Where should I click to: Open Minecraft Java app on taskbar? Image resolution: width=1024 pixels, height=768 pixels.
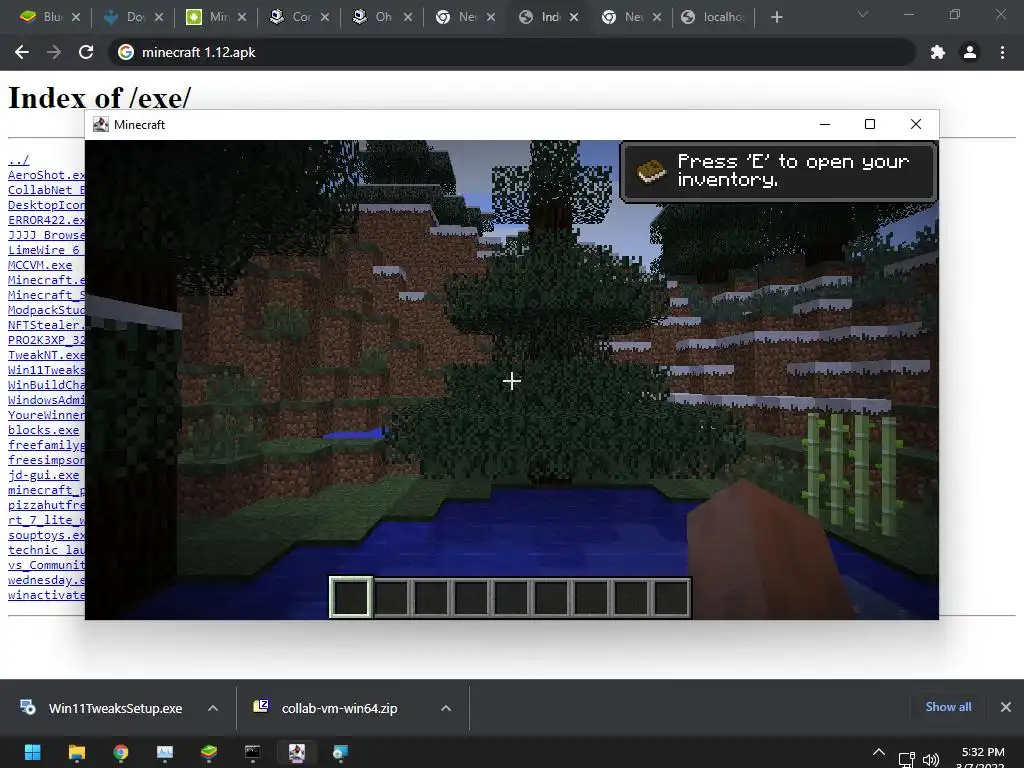tap(297, 753)
